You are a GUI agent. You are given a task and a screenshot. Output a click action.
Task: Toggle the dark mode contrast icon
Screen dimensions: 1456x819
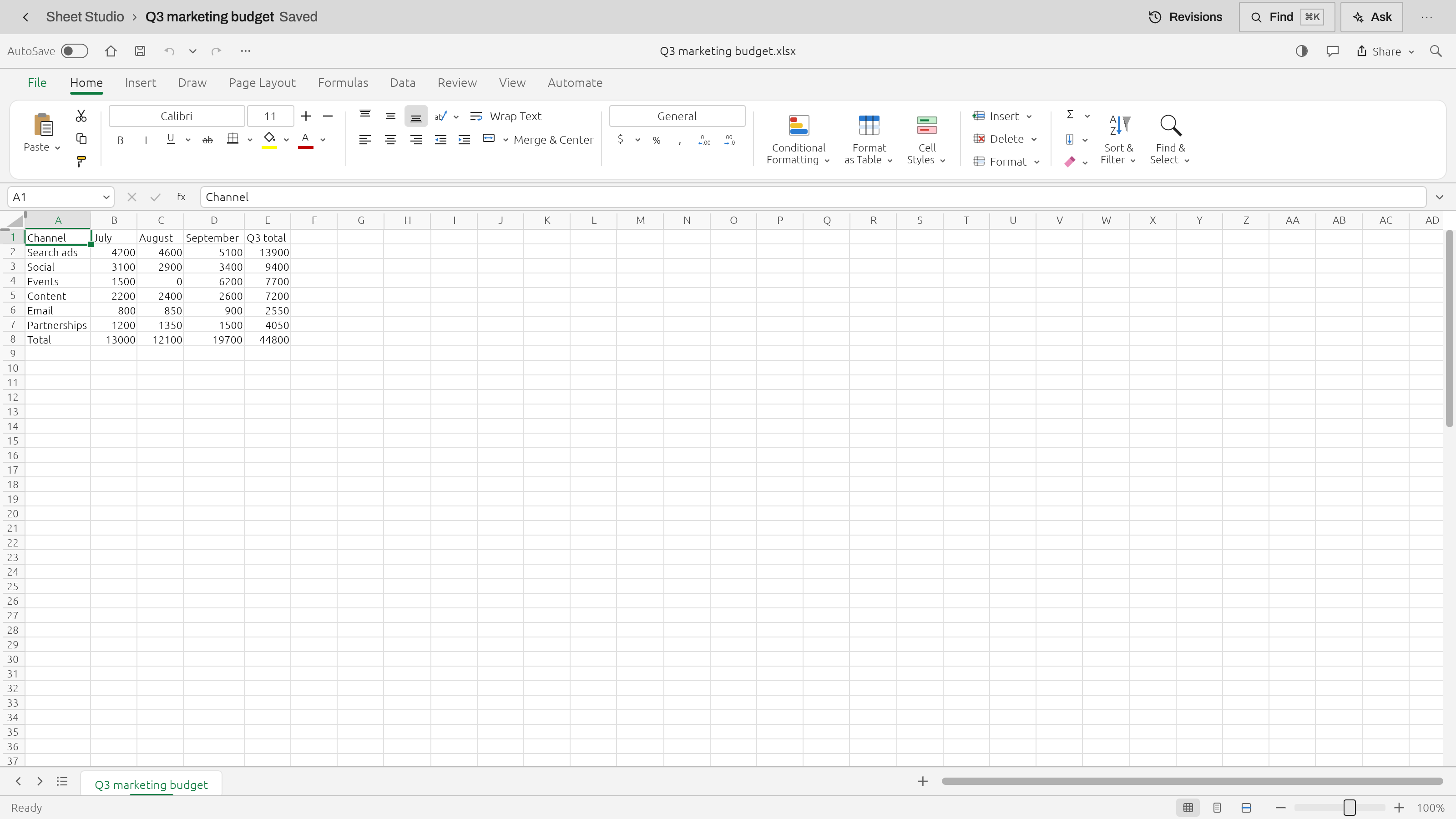pos(1302,51)
